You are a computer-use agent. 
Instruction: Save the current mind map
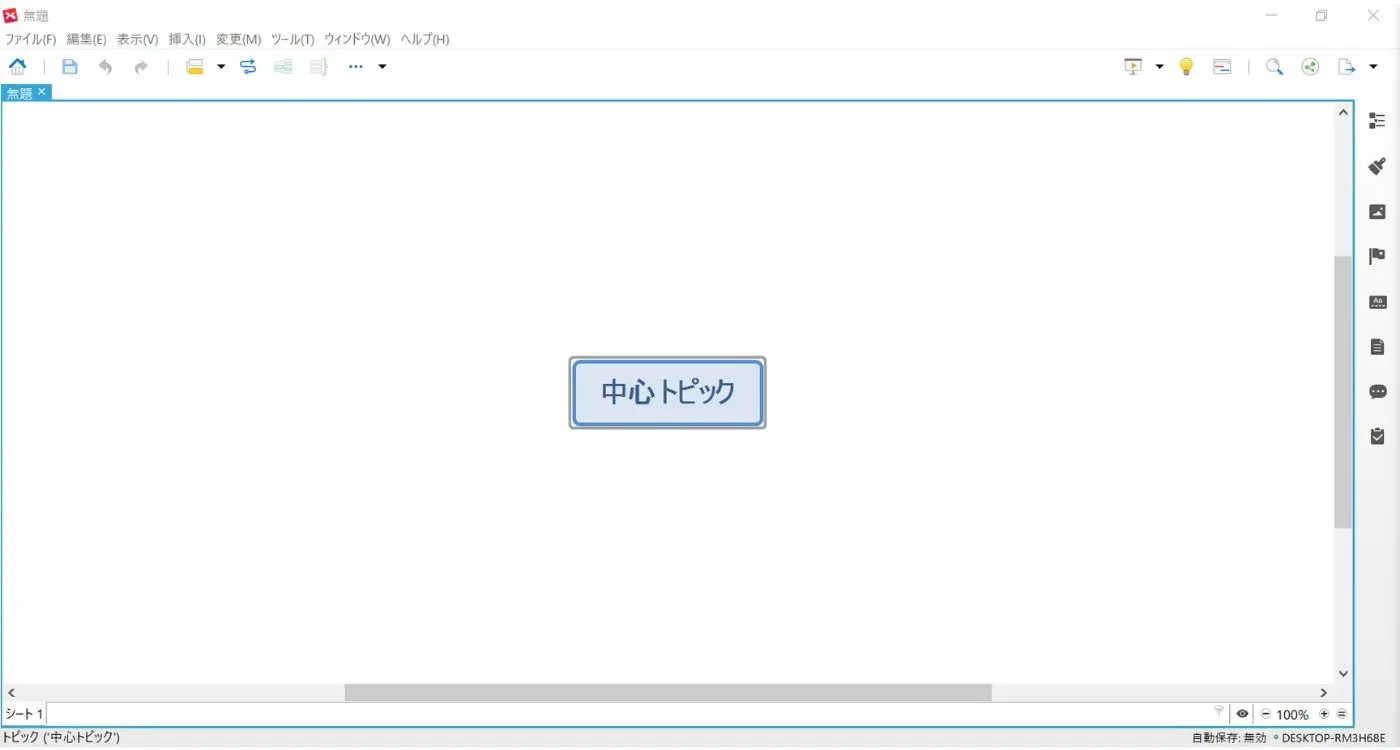(x=69, y=66)
